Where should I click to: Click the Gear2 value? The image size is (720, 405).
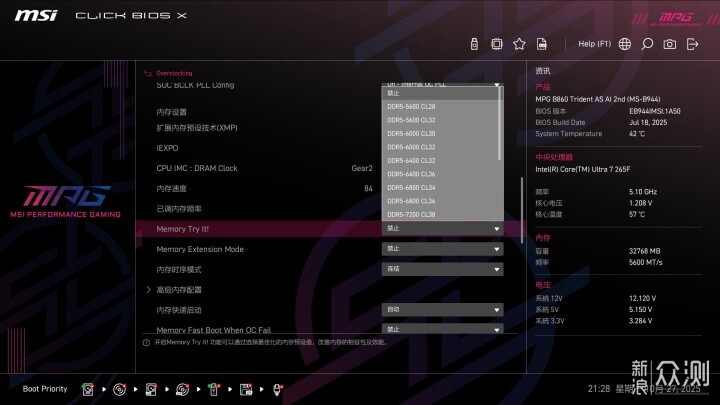362,168
